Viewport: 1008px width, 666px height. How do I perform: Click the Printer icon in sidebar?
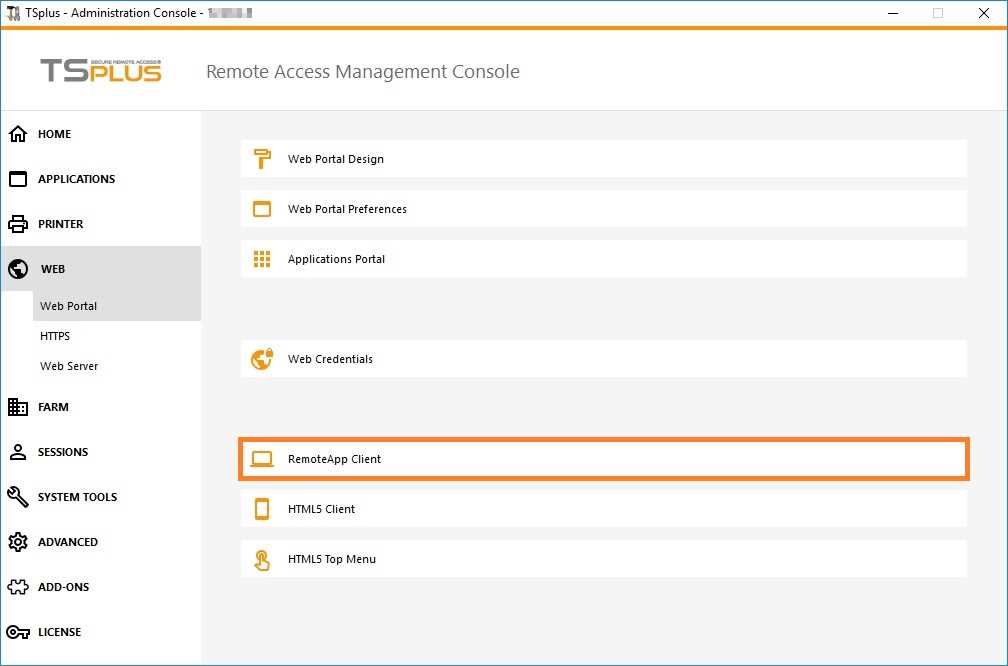coord(18,224)
